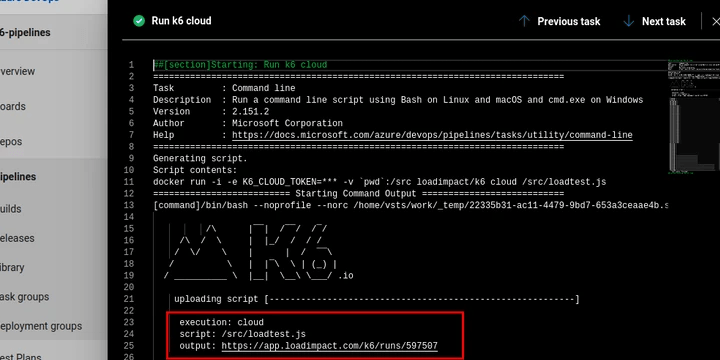Open Repos in the sidebar
Screen dimensions: 720x360
11,141
